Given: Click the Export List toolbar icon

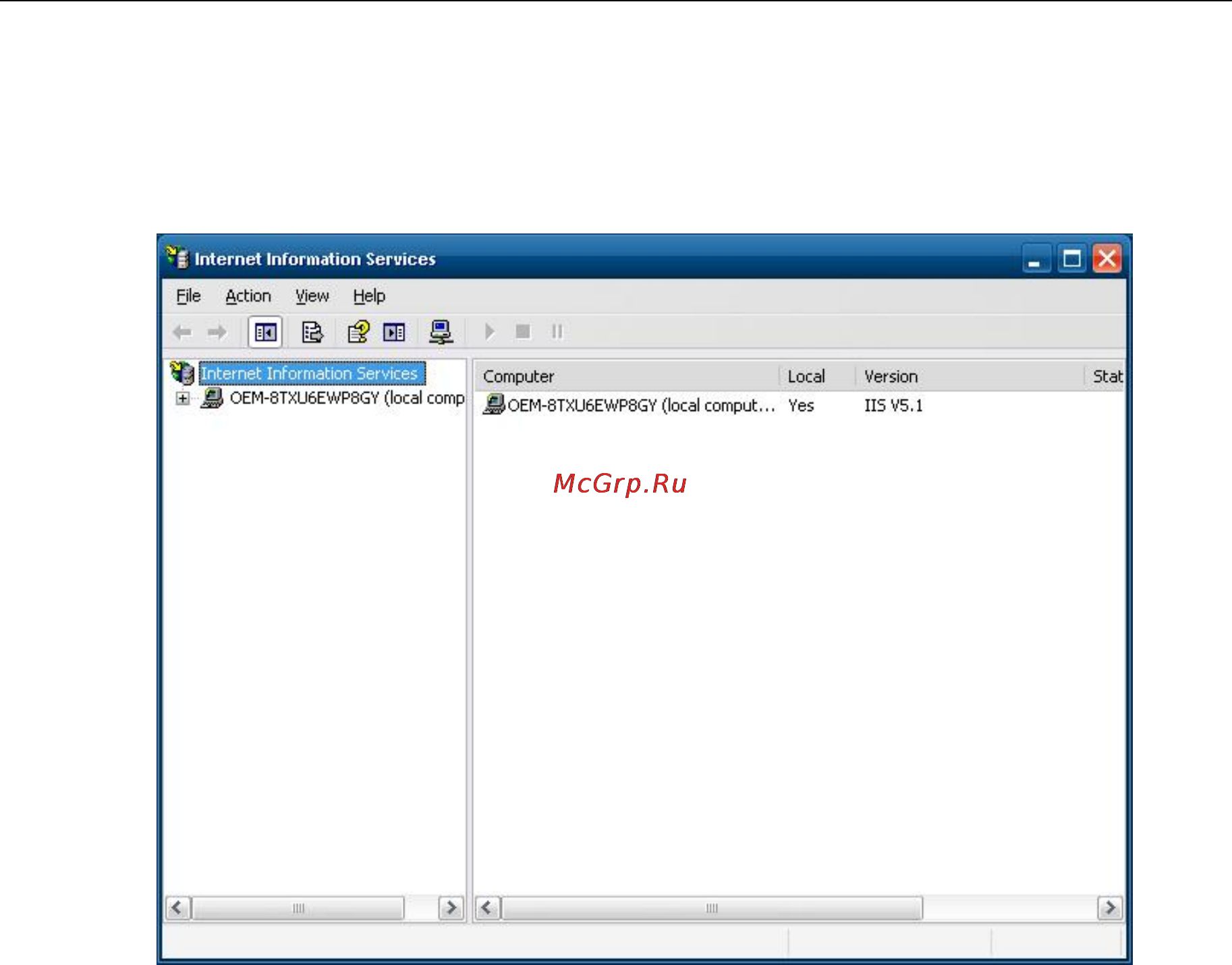Looking at the screenshot, I should tap(312, 332).
